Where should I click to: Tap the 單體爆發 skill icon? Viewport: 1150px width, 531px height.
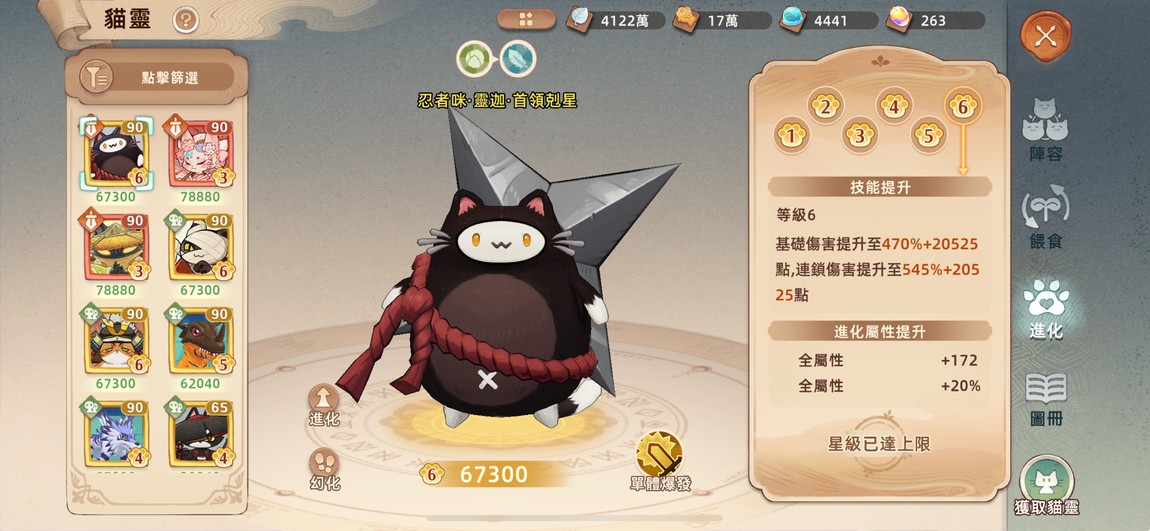point(659,462)
